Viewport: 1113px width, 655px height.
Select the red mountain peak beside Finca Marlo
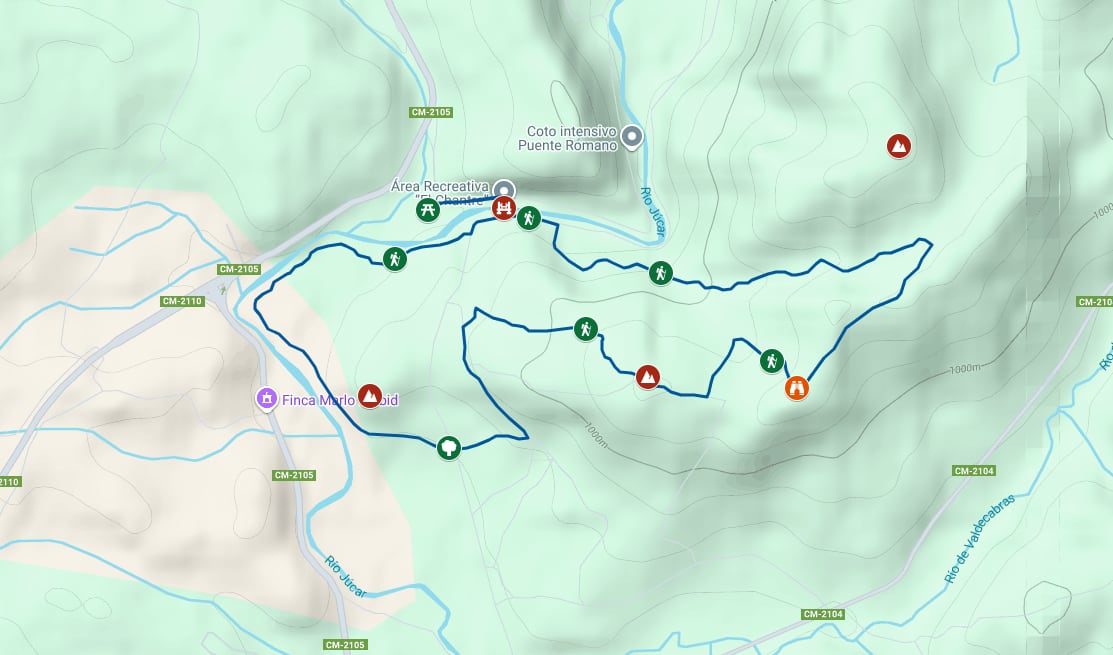tap(369, 395)
